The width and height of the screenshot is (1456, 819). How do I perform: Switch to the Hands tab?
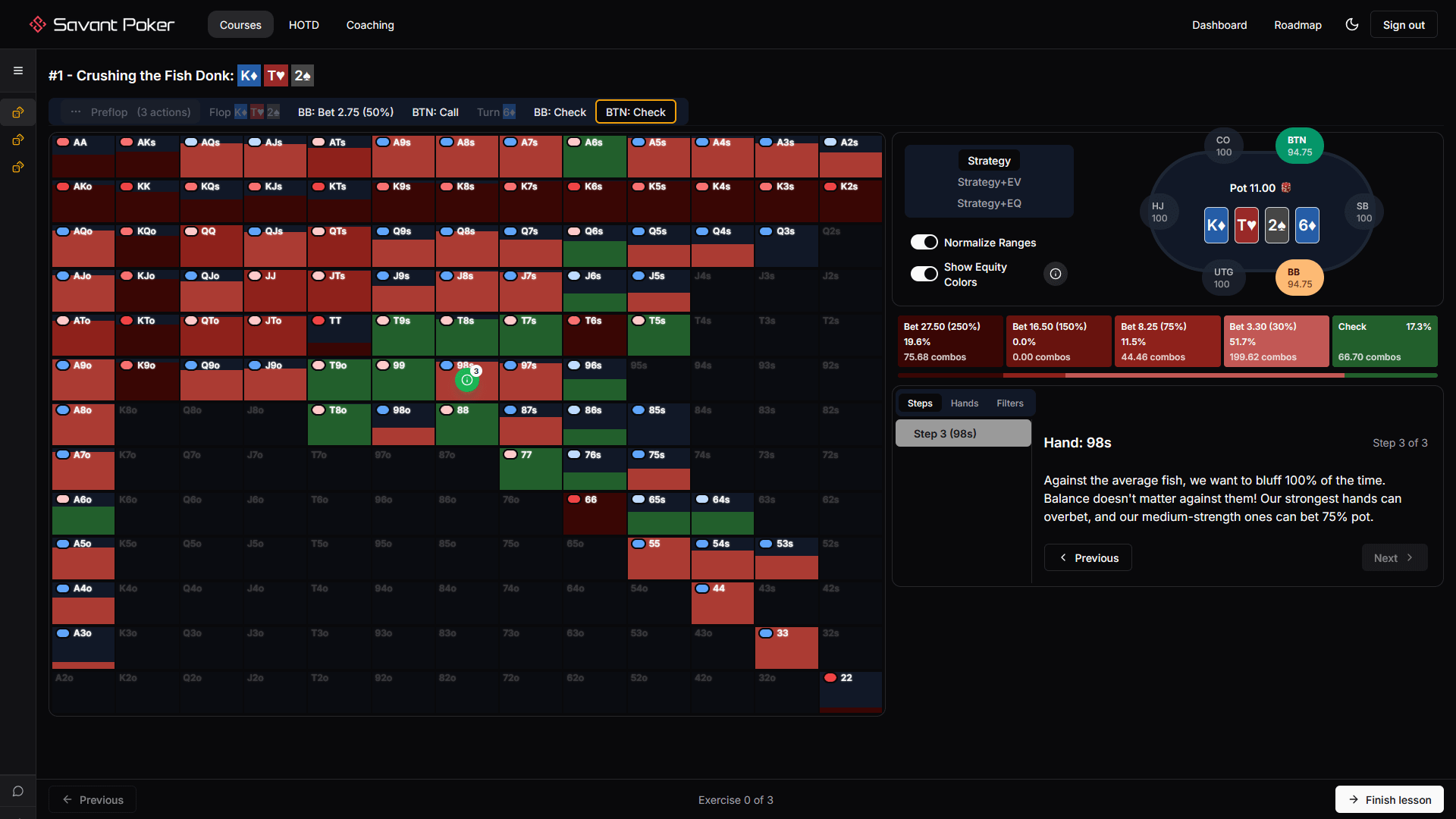[964, 403]
